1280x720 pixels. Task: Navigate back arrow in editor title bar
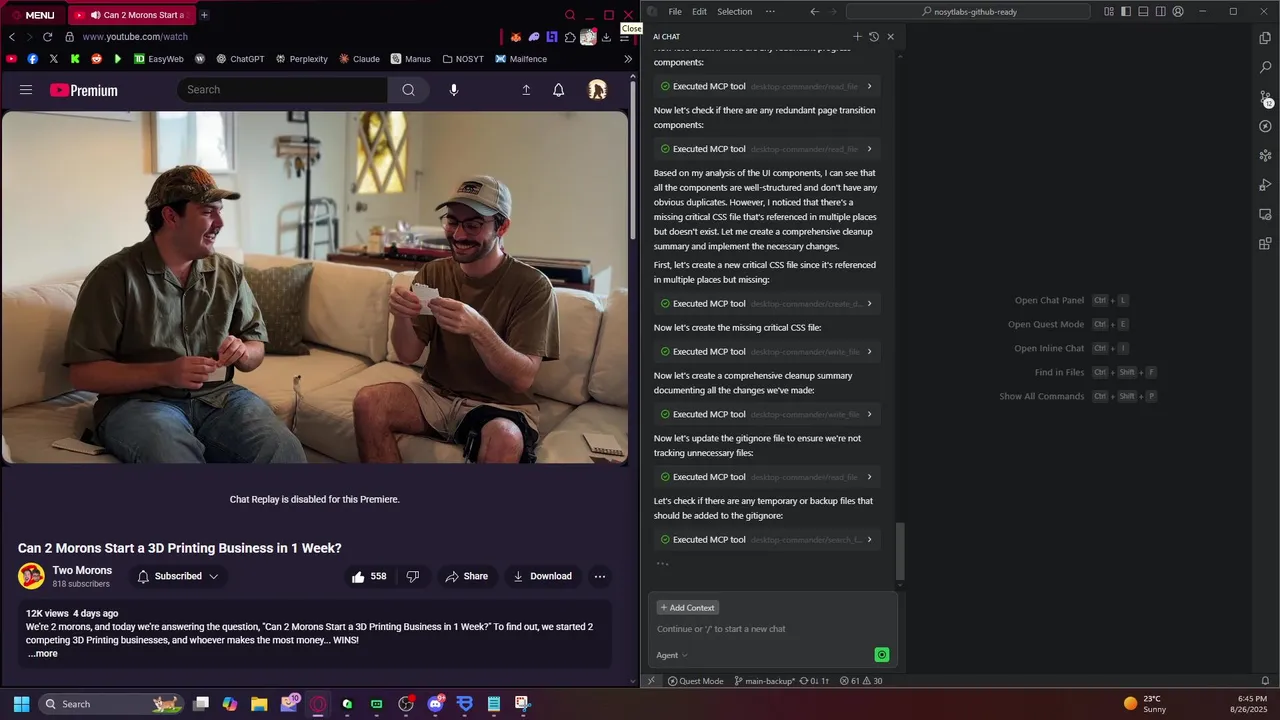[814, 12]
